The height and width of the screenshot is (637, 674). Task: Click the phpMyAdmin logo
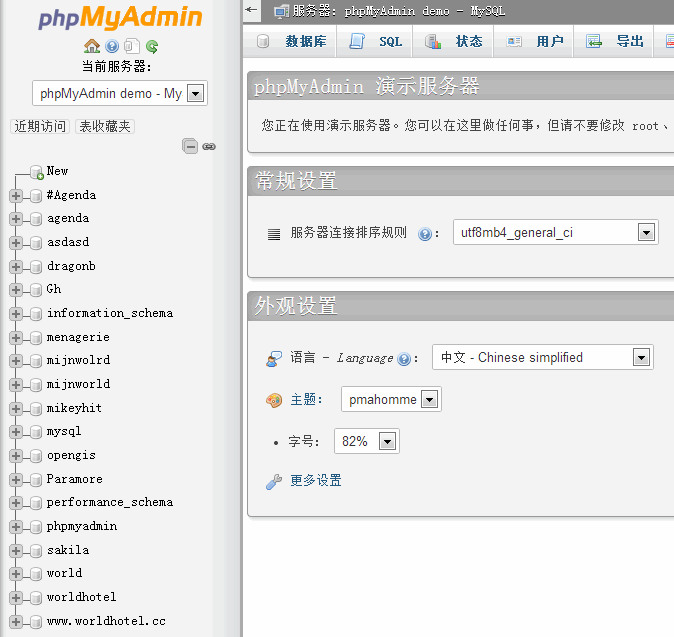120,18
